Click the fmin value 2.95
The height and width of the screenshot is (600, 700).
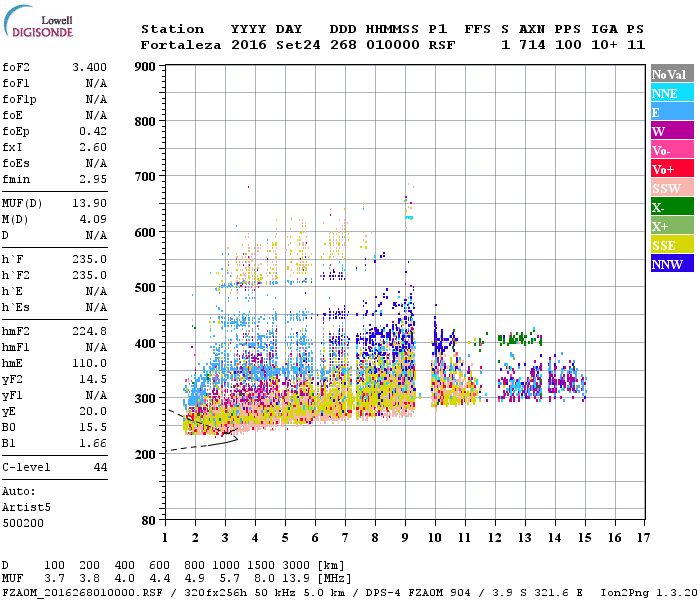(93, 179)
